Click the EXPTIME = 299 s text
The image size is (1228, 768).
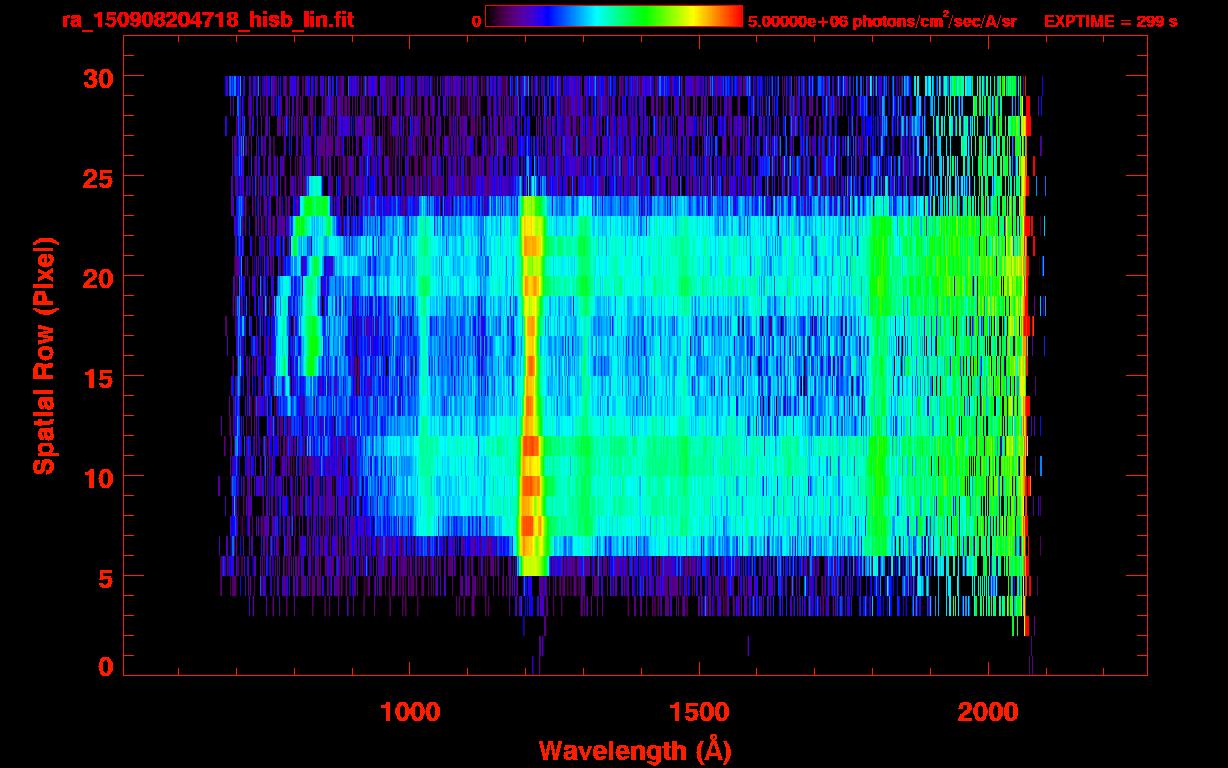coord(1110,21)
